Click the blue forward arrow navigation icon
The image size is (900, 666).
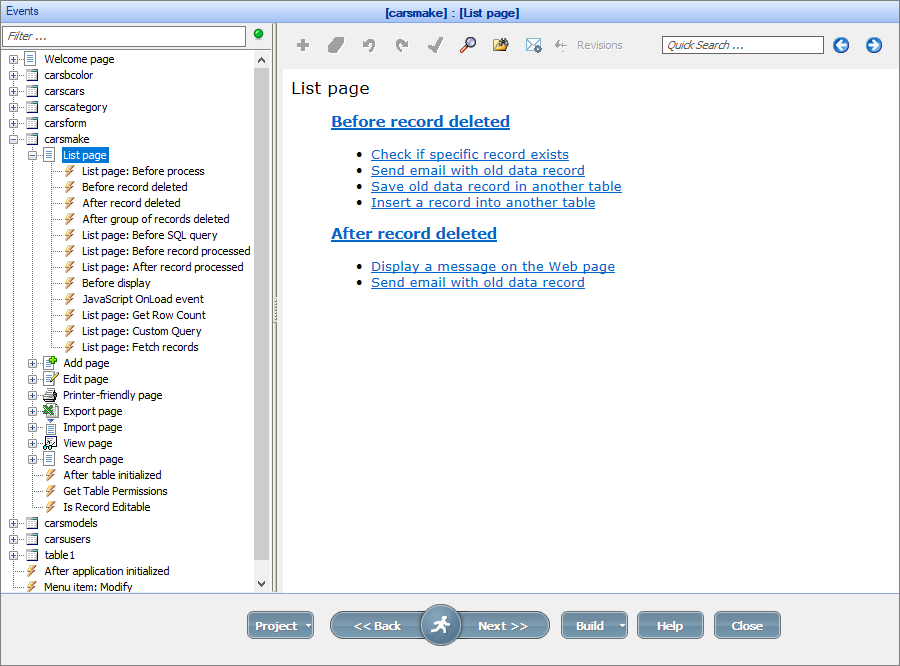(874, 45)
